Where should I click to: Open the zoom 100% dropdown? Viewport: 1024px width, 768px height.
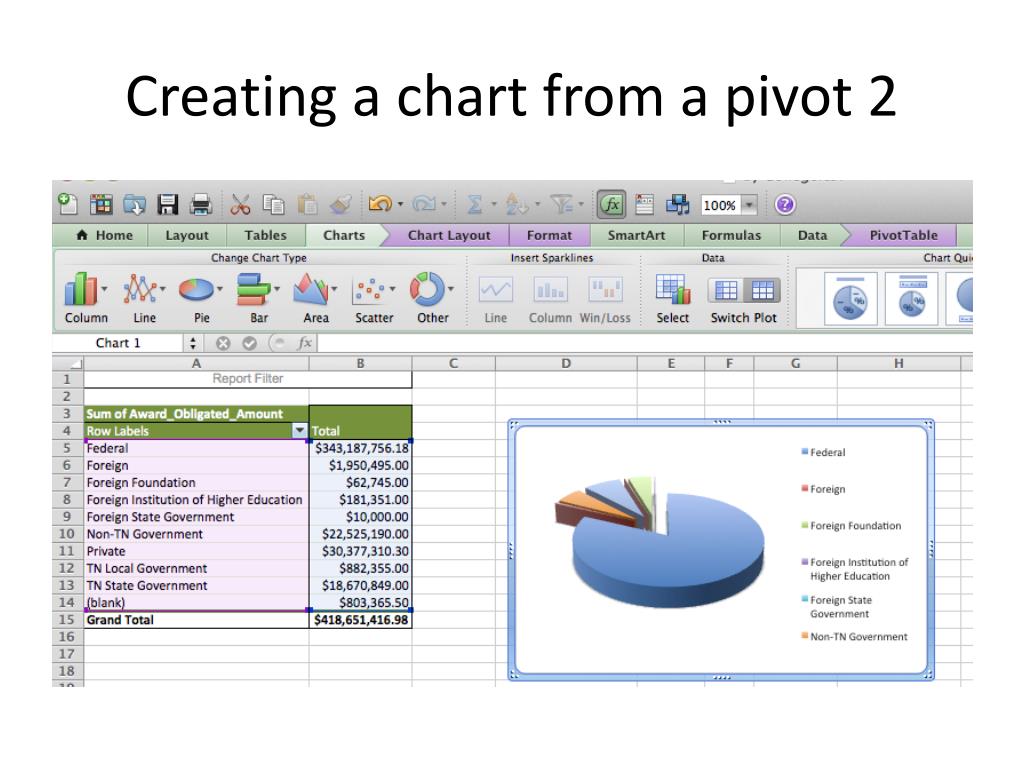[750, 205]
